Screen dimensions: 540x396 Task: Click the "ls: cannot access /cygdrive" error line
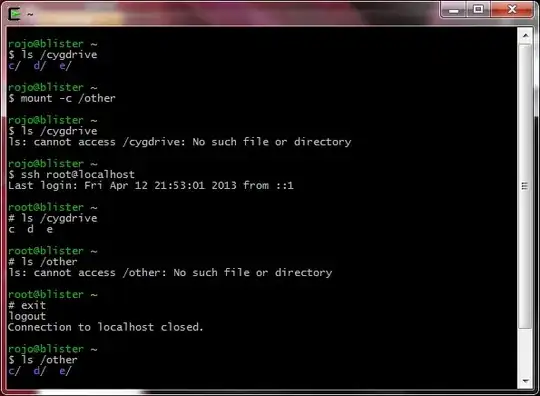tap(180, 142)
